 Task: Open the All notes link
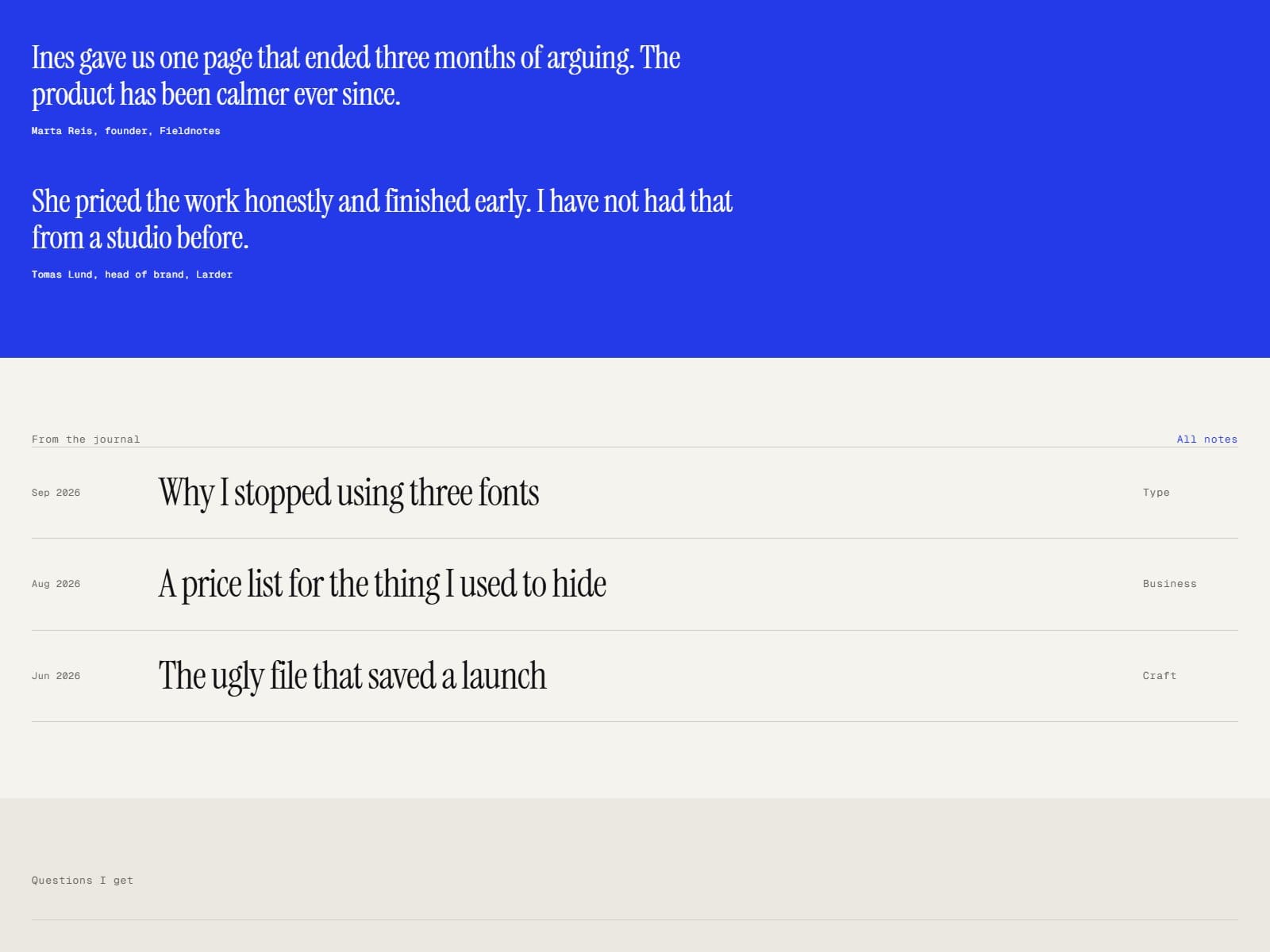1206,440
